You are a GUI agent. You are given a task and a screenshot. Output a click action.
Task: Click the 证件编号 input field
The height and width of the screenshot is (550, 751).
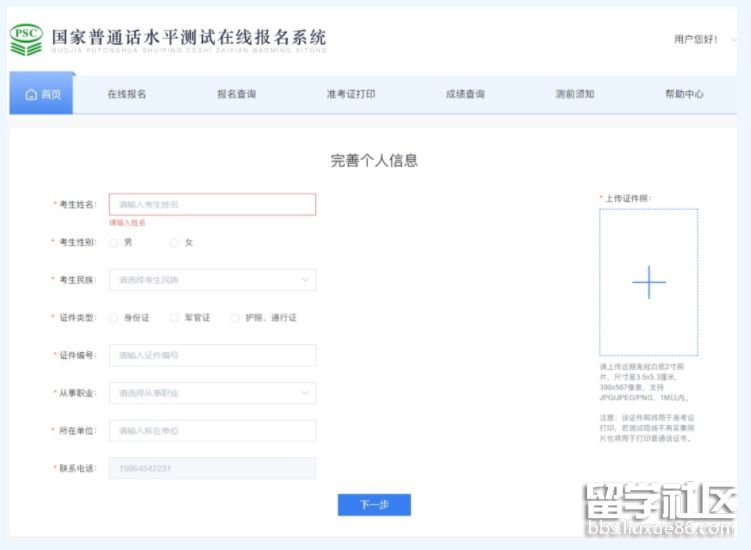click(x=212, y=355)
